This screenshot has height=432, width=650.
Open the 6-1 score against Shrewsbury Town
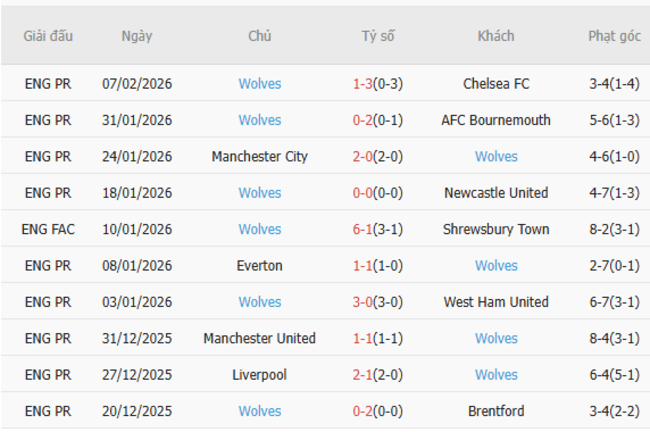(363, 229)
